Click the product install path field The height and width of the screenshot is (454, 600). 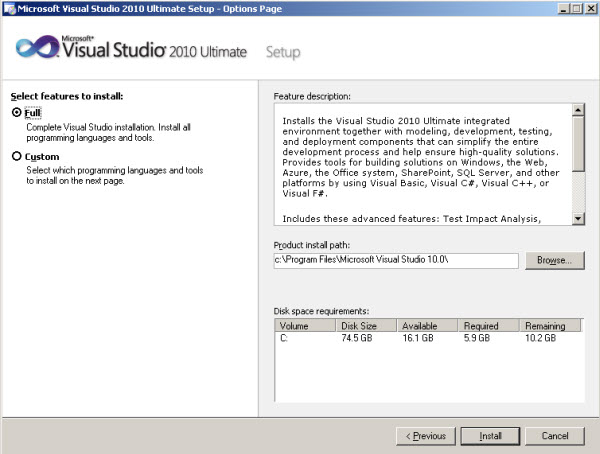[396, 260]
